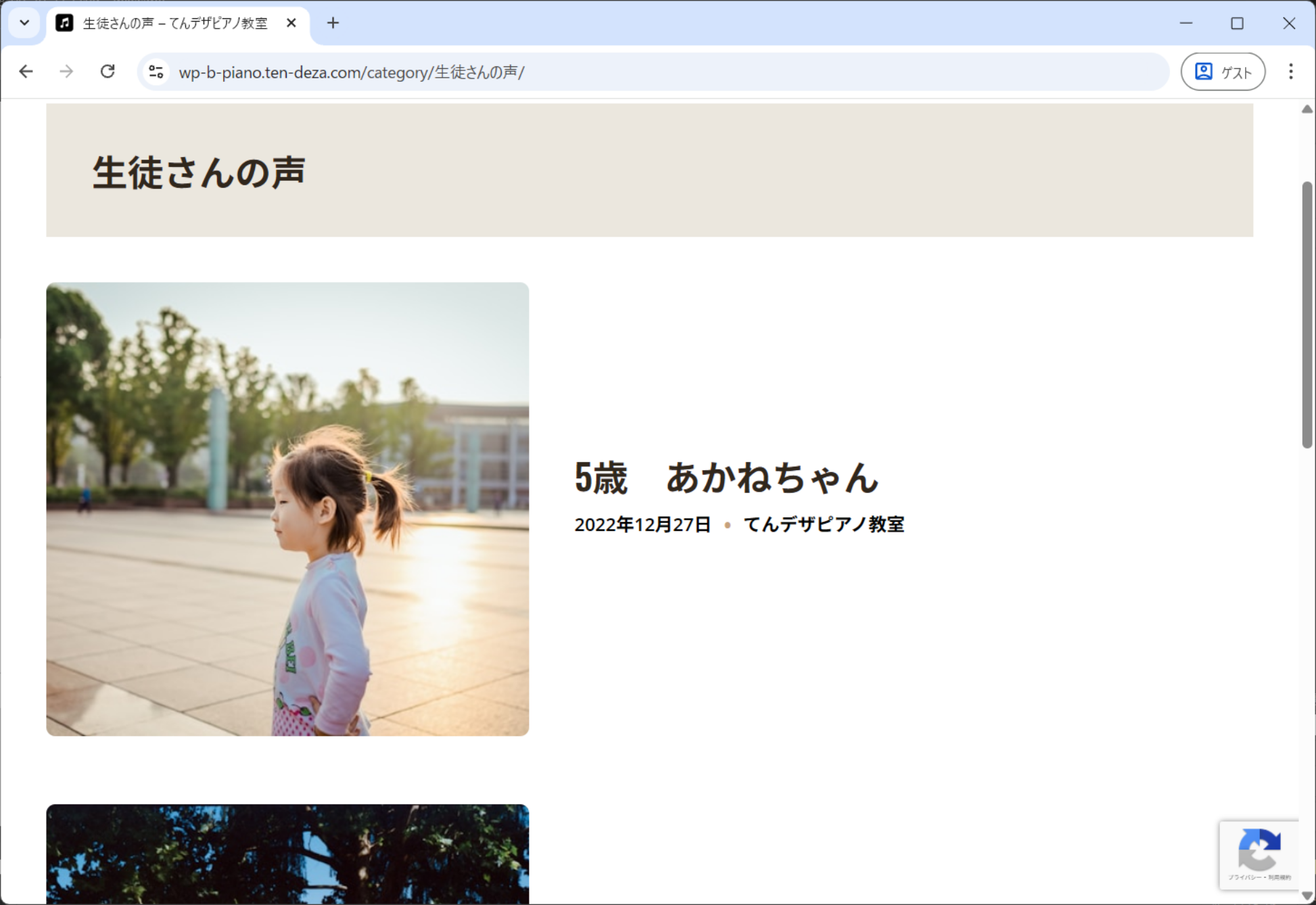Screen dimensions: 1316x905
Task: Click the reCAPTCHA badge icon
Action: coord(1259,850)
